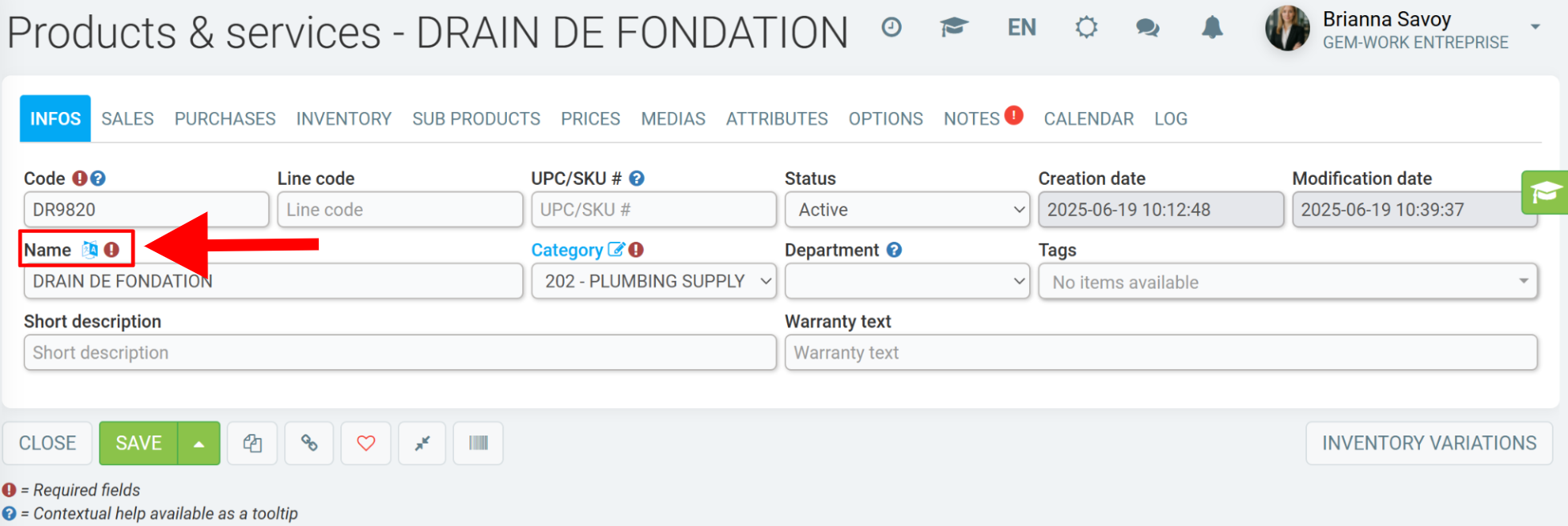The height and width of the screenshot is (526, 1568).
Task: Open the Category dropdown PLUMBING SUPPLY
Action: tap(654, 281)
